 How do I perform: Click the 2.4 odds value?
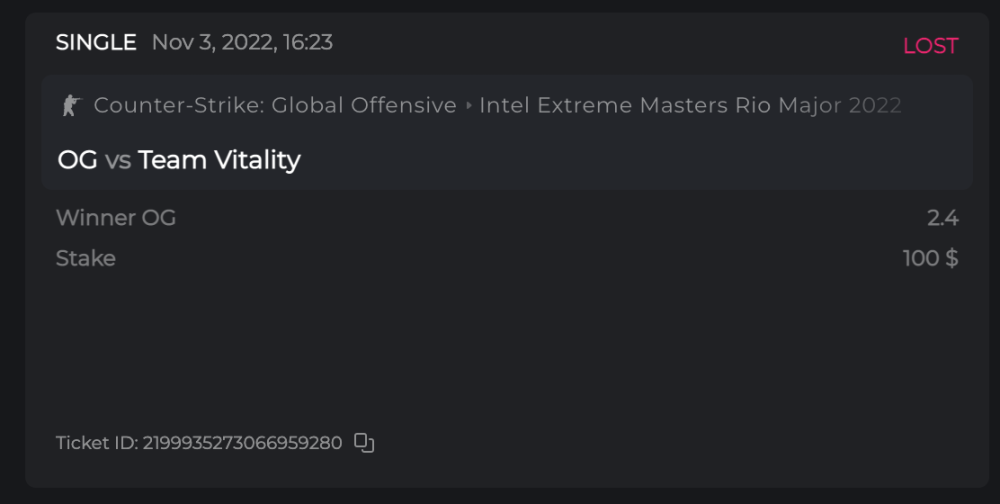click(942, 218)
